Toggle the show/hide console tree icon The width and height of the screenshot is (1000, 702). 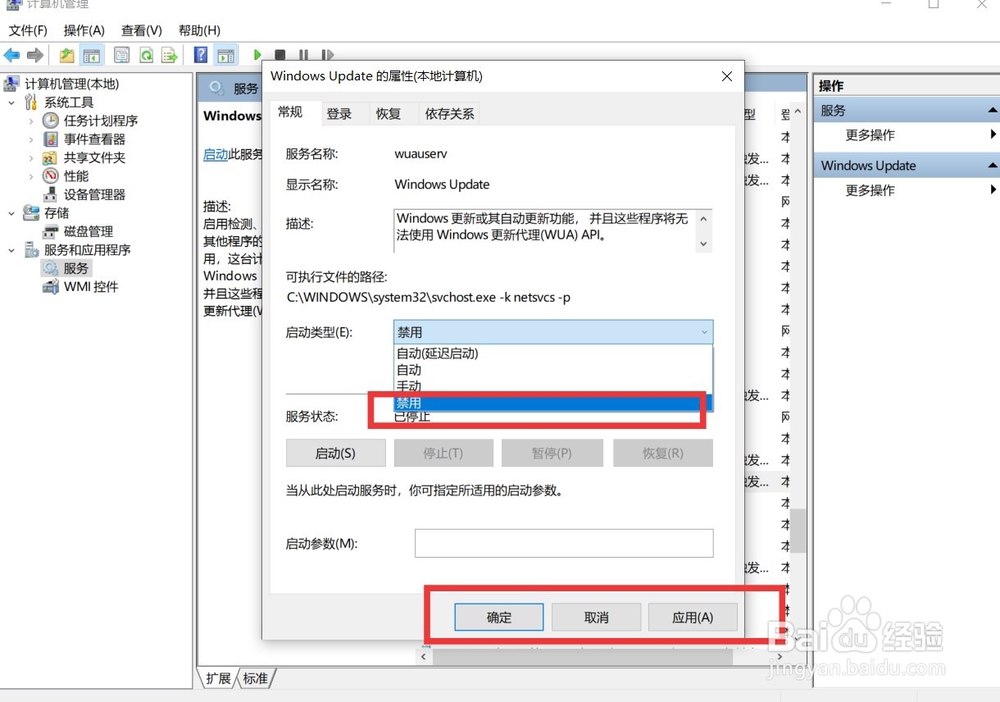click(92, 55)
